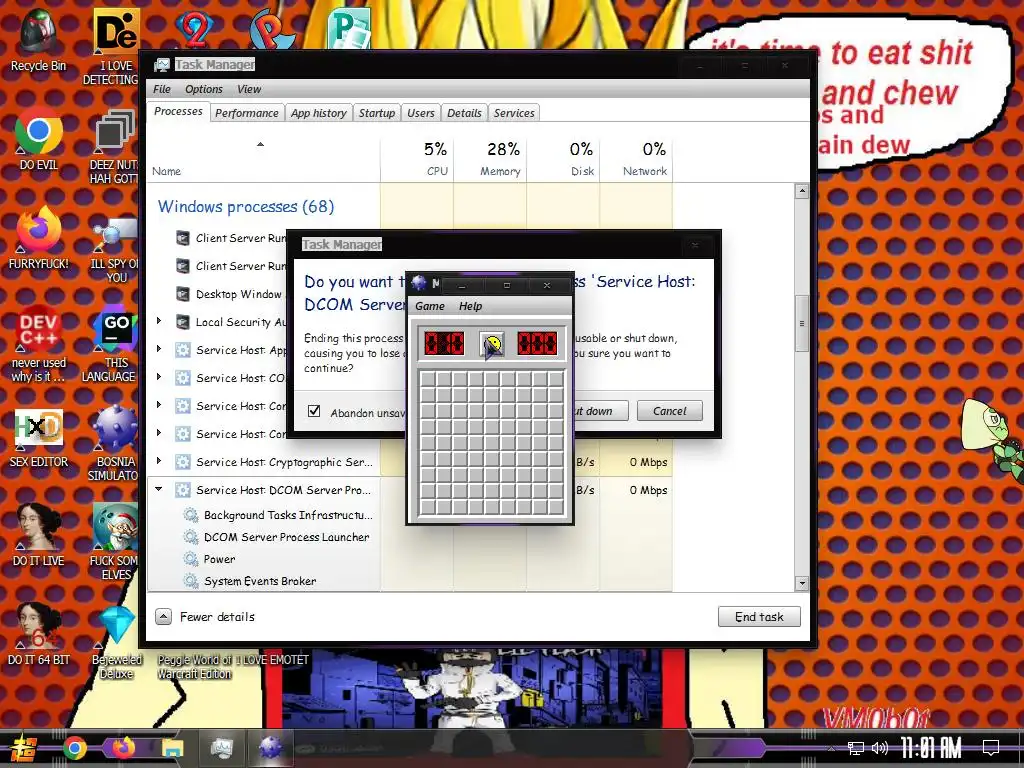Expand Service Host: Cryptographic Services row
The width and height of the screenshot is (1024, 768).
(159, 461)
